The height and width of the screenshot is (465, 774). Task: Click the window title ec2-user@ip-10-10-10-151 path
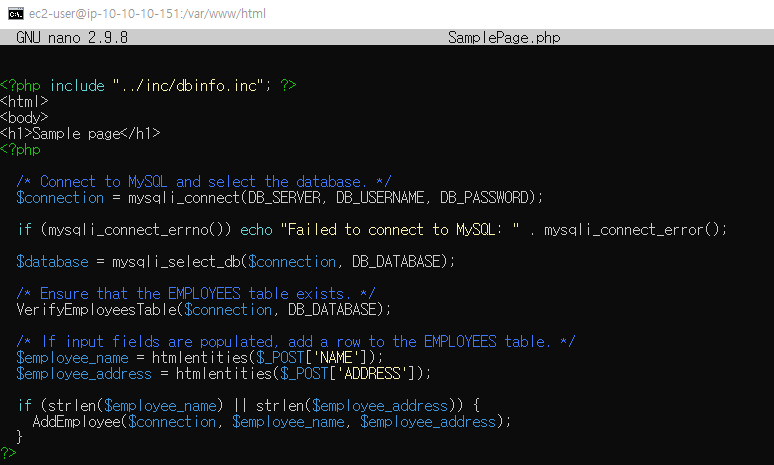147,14
